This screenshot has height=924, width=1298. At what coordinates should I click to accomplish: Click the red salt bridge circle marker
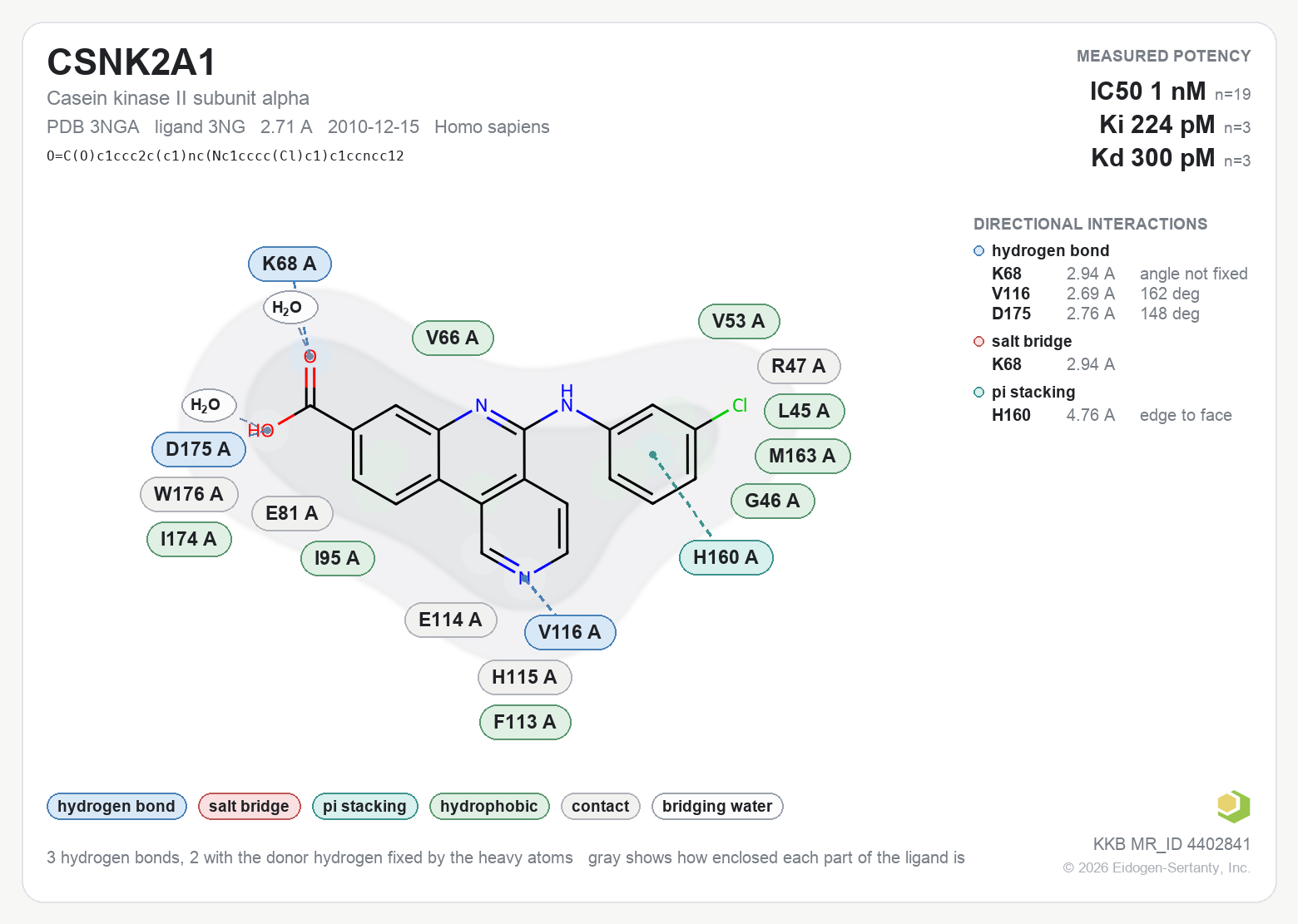click(979, 342)
